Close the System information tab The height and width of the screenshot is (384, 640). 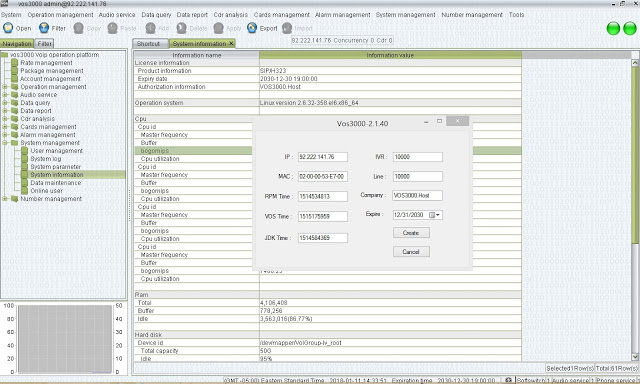[x=231, y=43]
